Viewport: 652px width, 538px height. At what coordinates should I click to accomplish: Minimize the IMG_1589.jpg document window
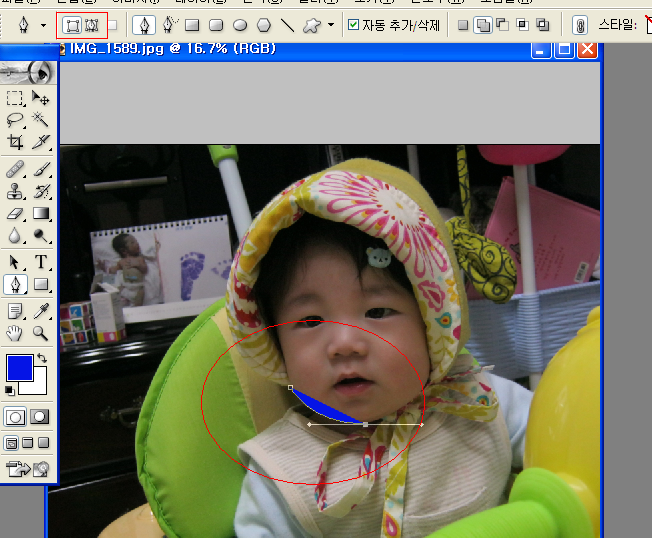tap(541, 49)
